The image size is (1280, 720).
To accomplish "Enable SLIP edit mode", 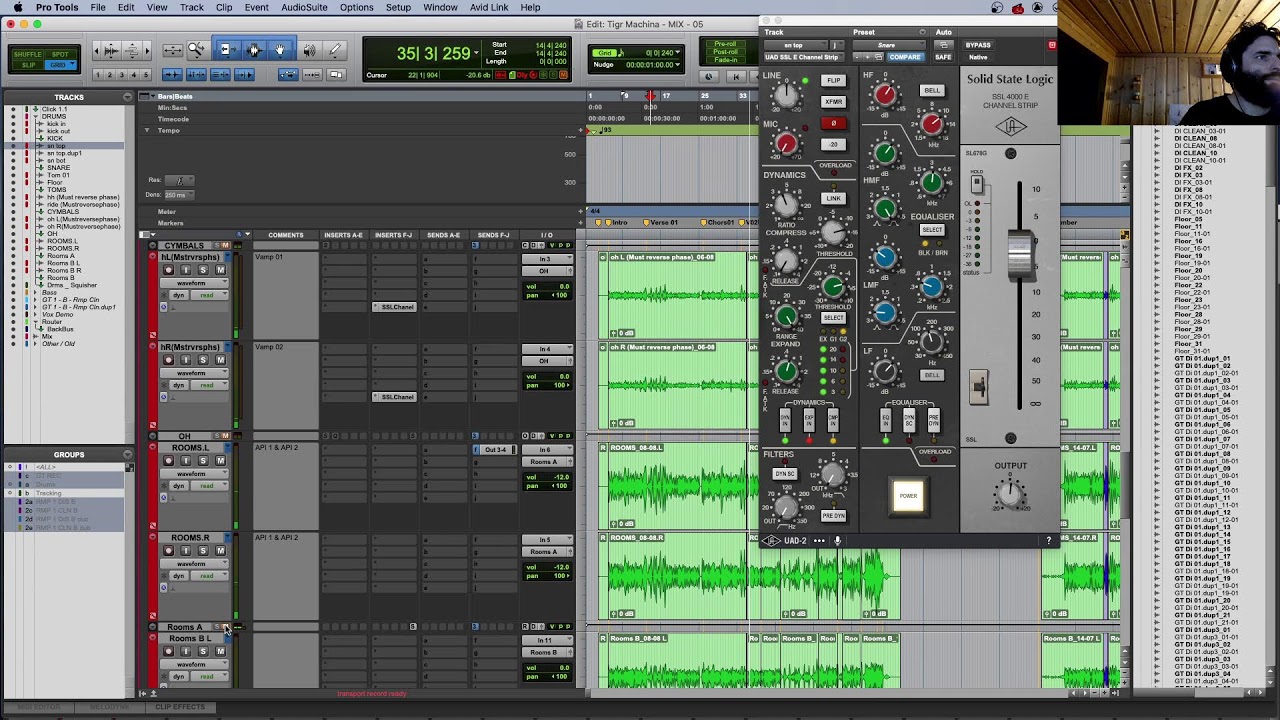I will (29, 65).
